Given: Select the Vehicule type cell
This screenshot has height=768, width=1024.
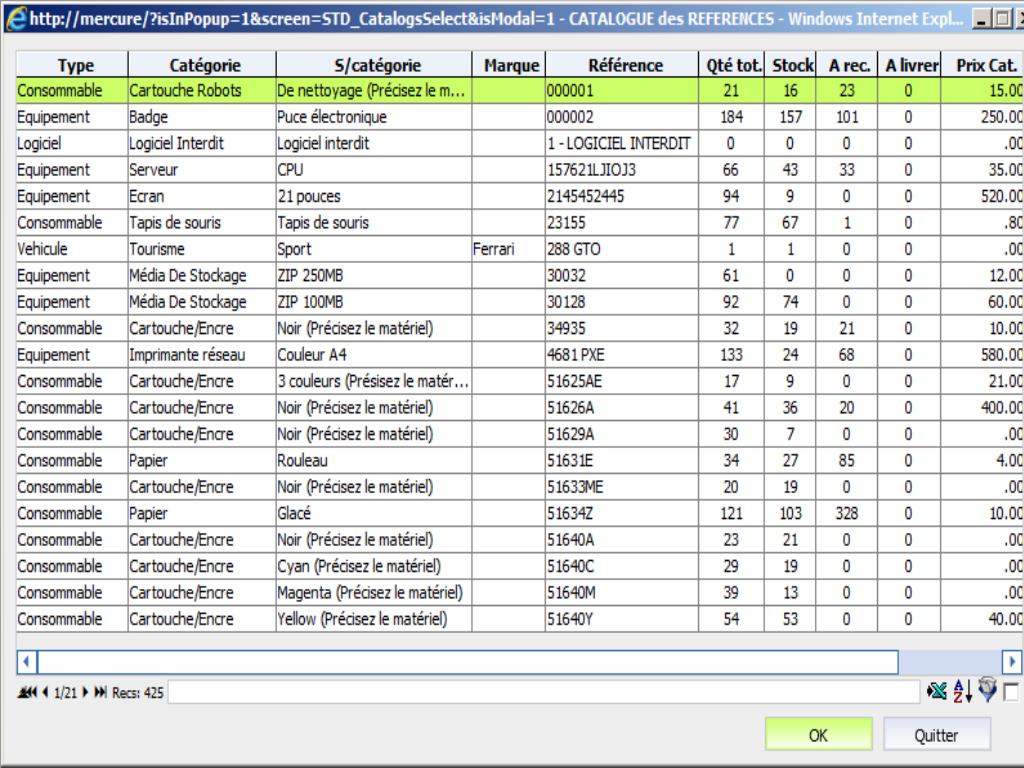Looking at the screenshot, I should [x=72, y=249].
